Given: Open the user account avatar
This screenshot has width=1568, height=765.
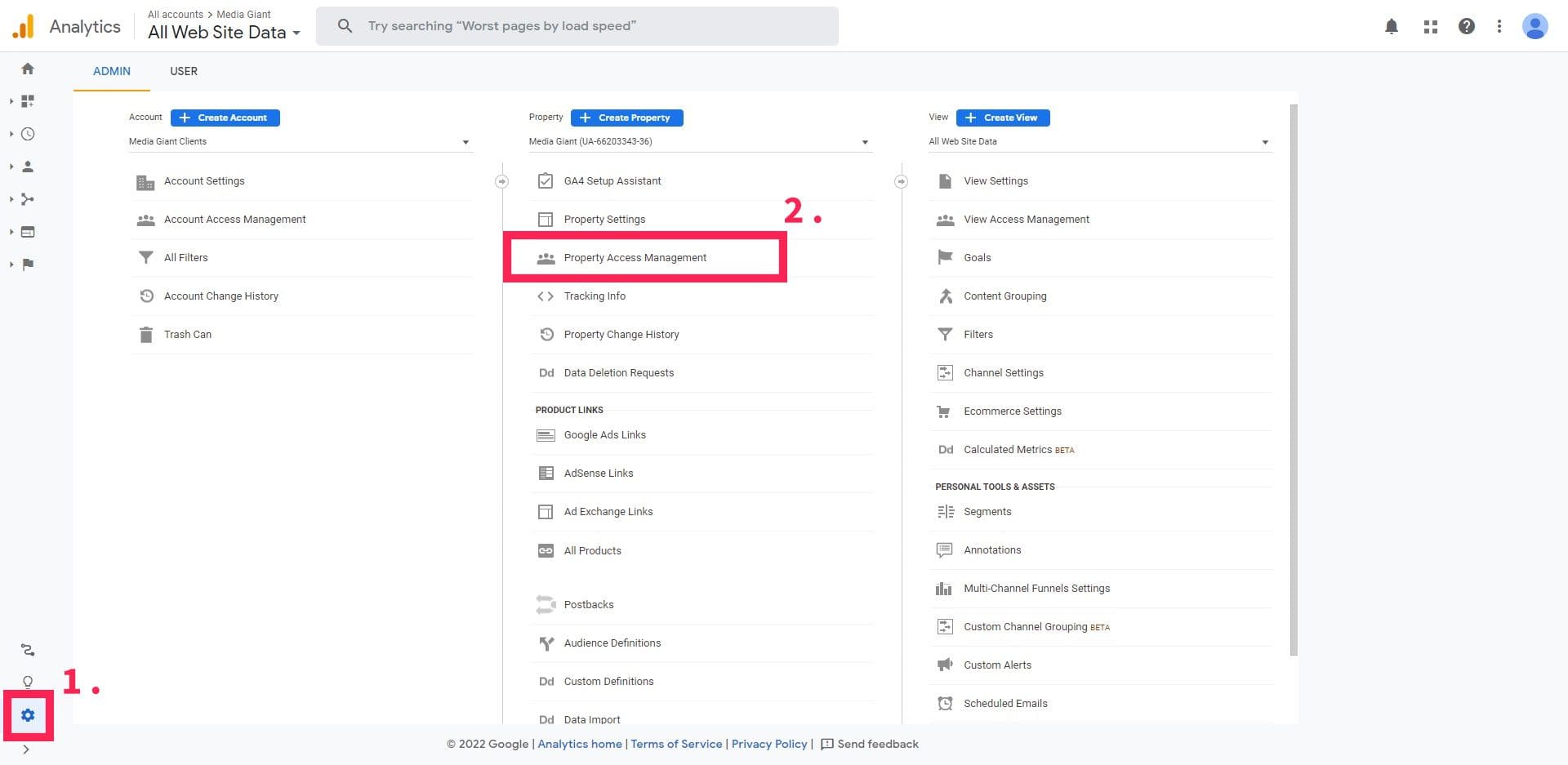Looking at the screenshot, I should (1535, 26).
